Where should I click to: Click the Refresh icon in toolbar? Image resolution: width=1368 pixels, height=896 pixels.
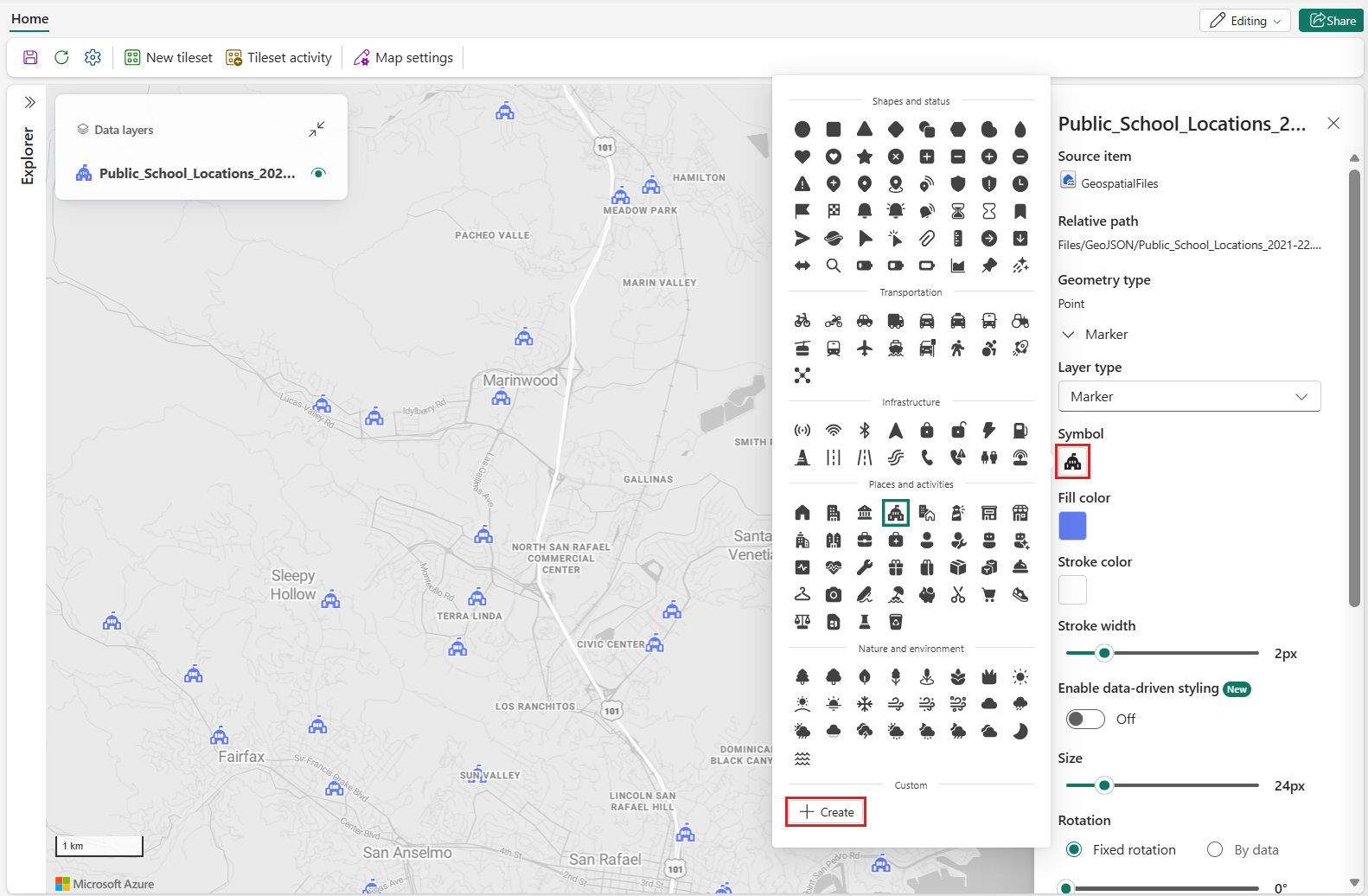[61, 57]
